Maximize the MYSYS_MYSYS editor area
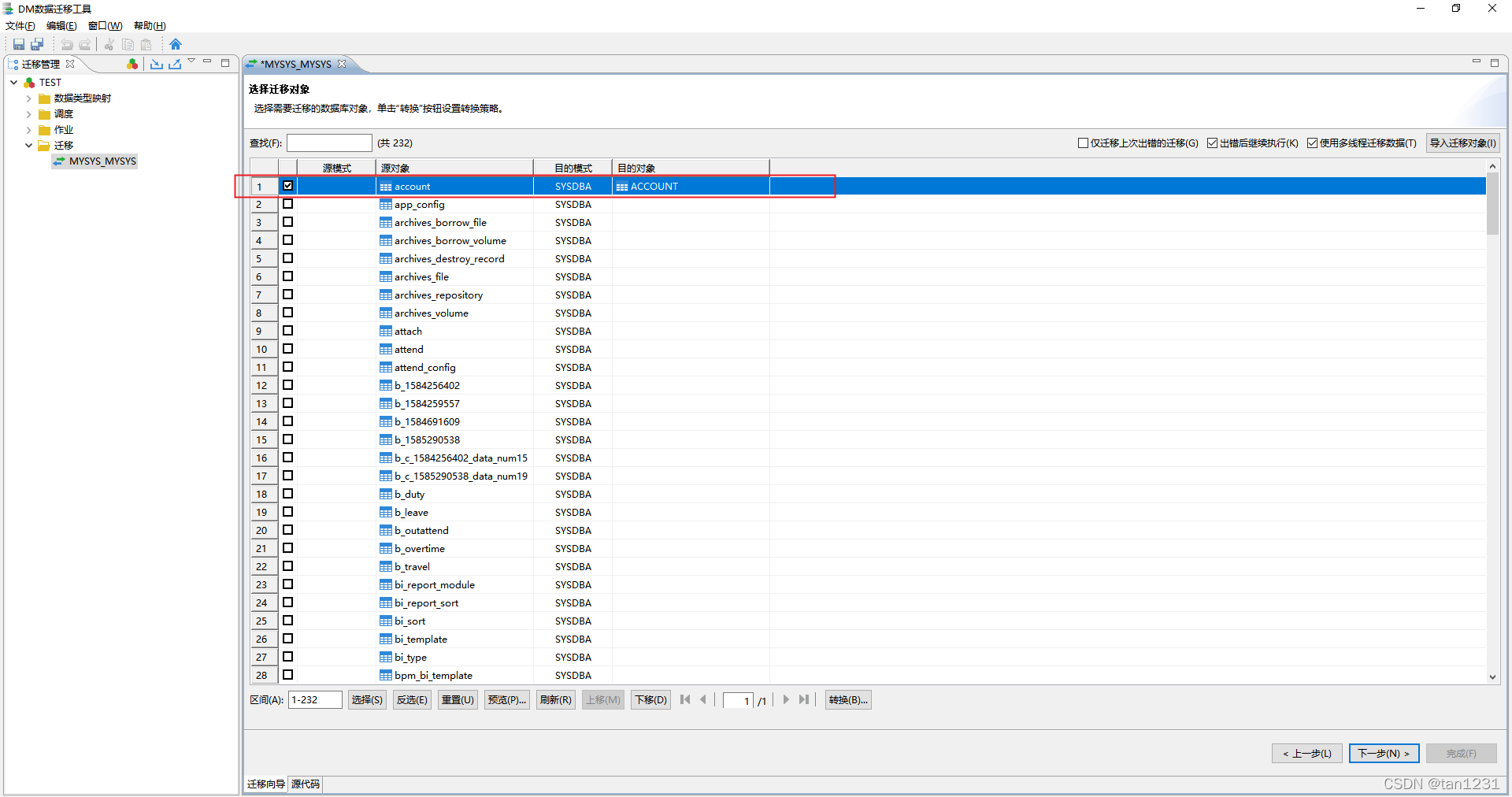This screenshot has height=797, width=1512. click(1495, 63)
